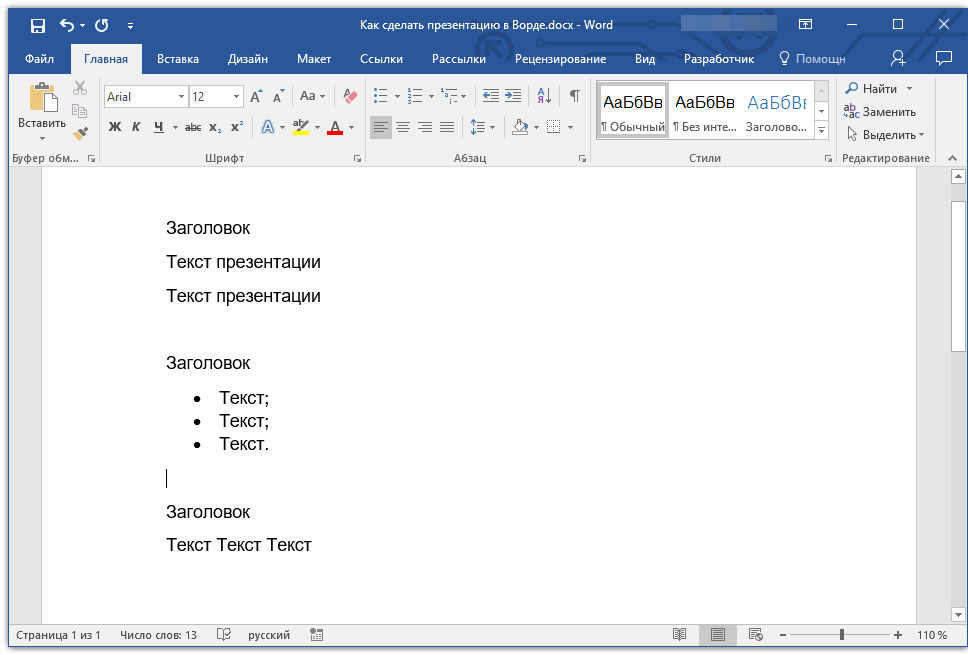Show paragraph marks with pilcrow icon

click(x=574, y=96)
